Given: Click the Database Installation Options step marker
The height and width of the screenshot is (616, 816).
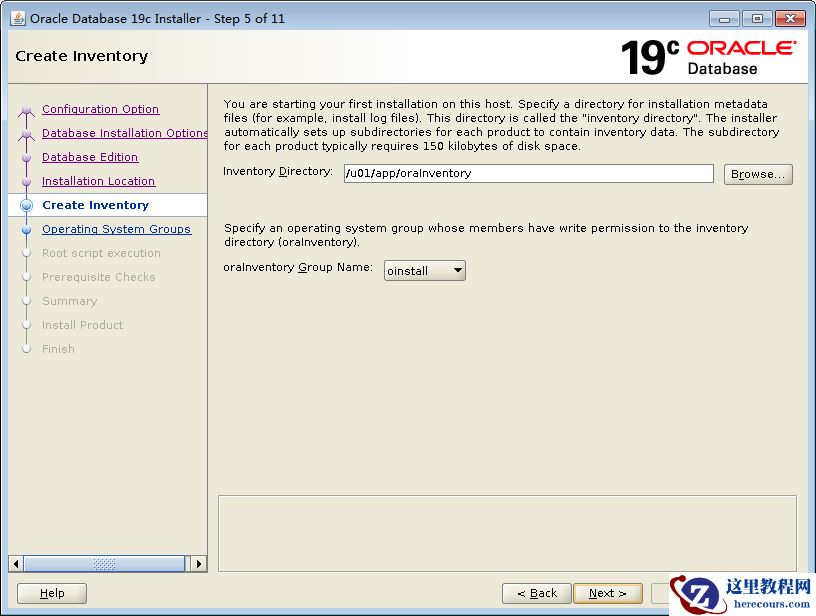Looking at the screenshot, I should [x=27, y=134].
